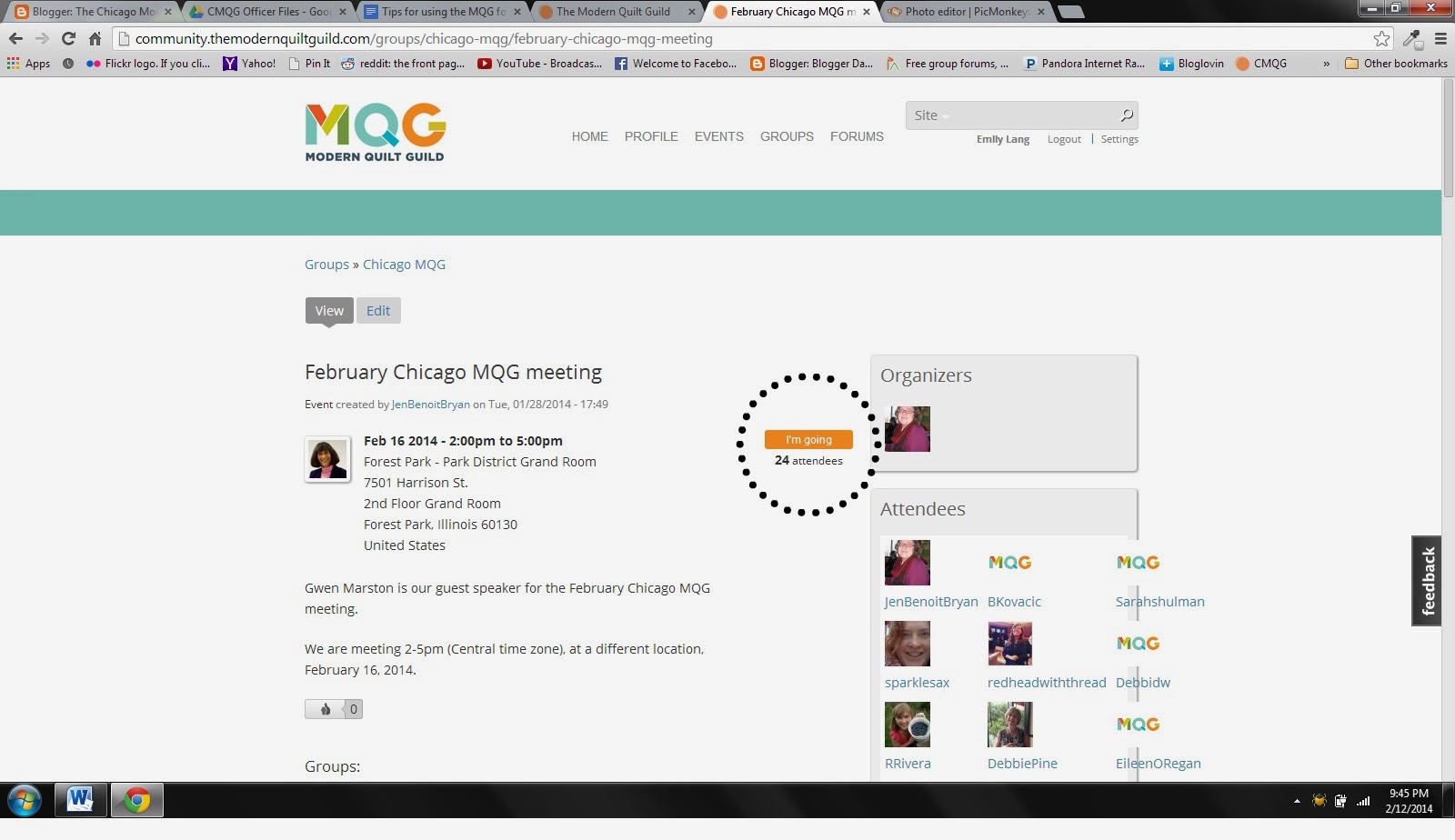
Task: Open the Site search scope dropdown
Action: coord(931,115)
